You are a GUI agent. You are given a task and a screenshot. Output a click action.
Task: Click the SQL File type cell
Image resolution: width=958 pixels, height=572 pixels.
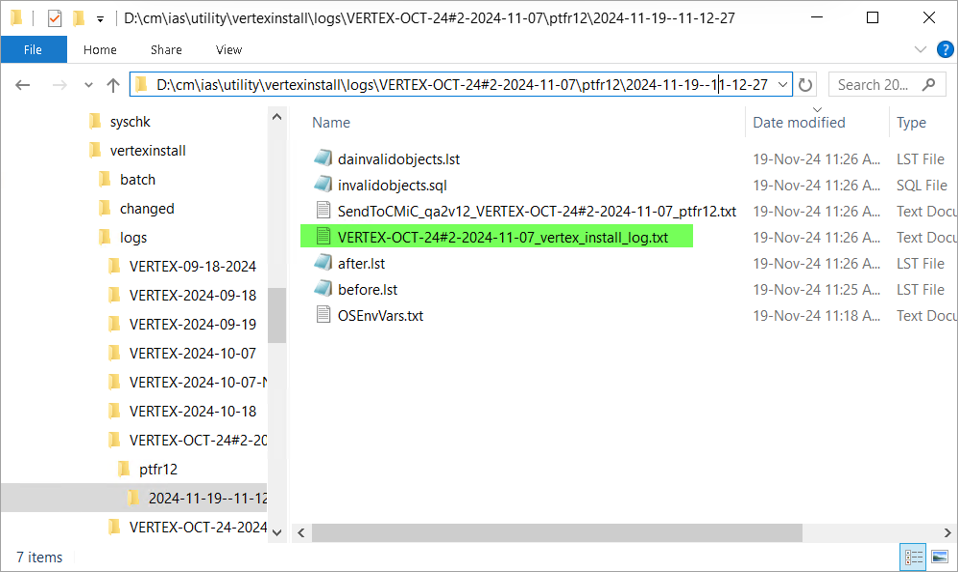[922, 185]
